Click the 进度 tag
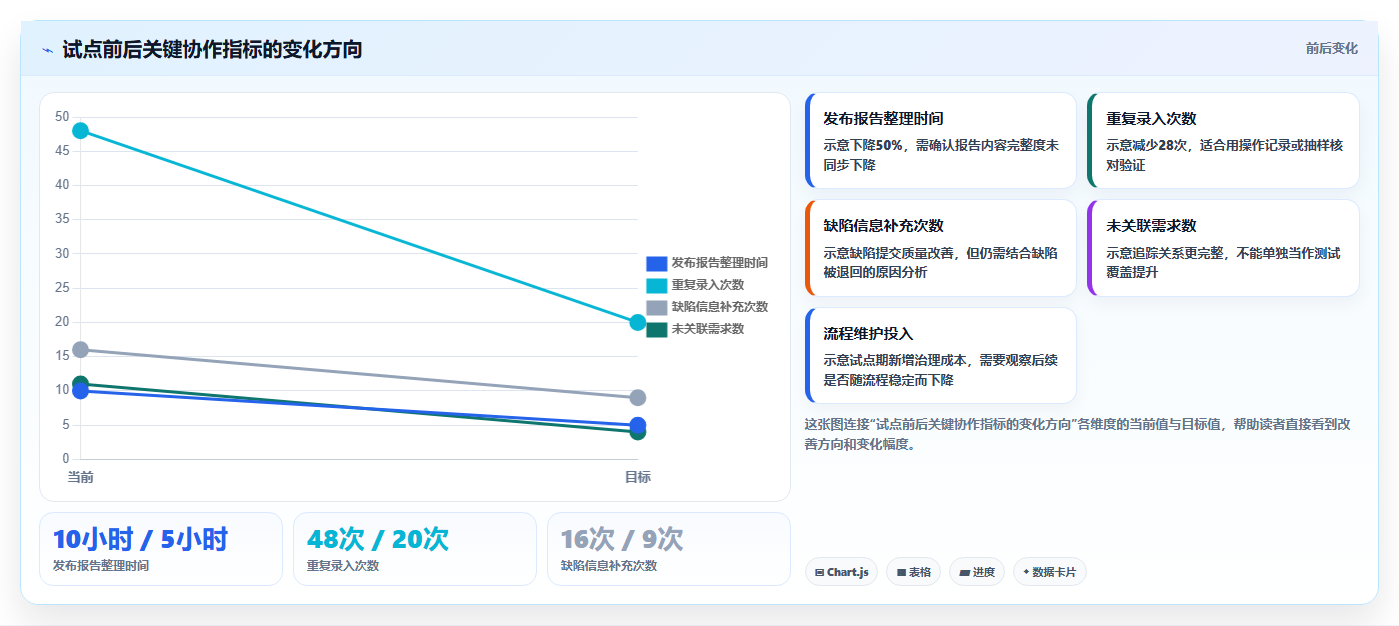 (977, 572)
